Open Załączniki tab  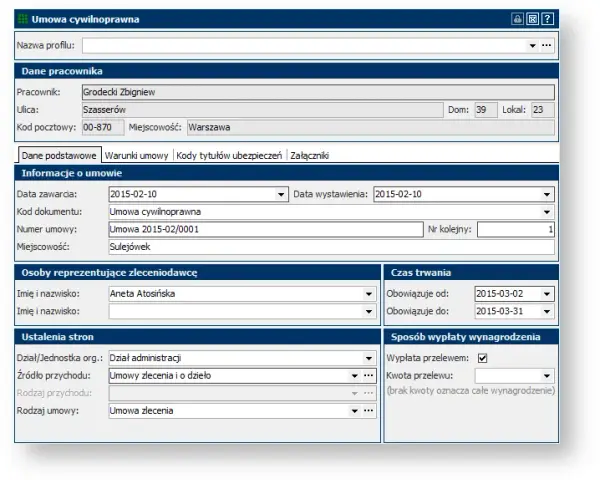click(x=310, y=155)
